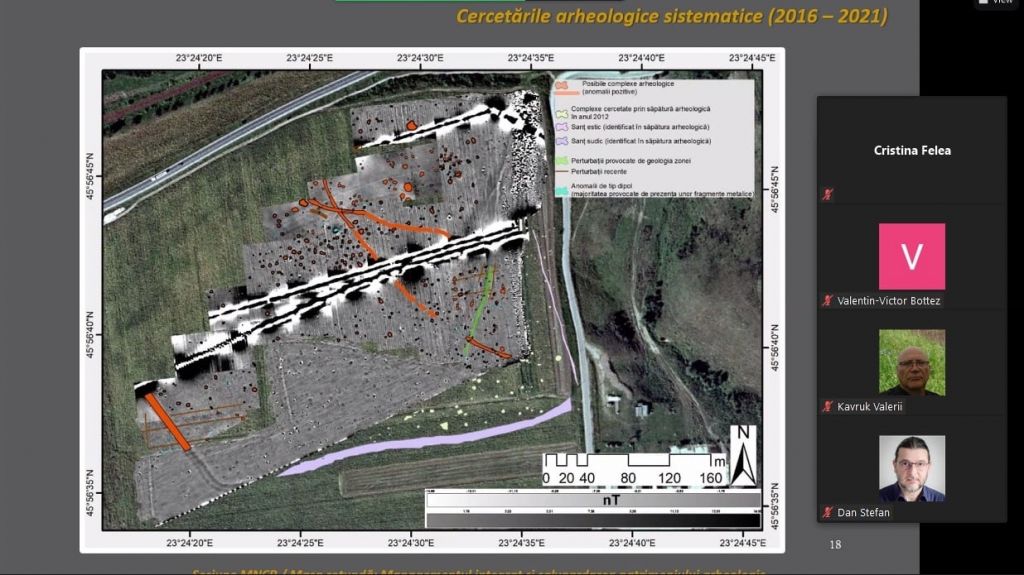Select Kavruk Valerii's video thumbnail
1024x575 pixels.
point(912,362)
